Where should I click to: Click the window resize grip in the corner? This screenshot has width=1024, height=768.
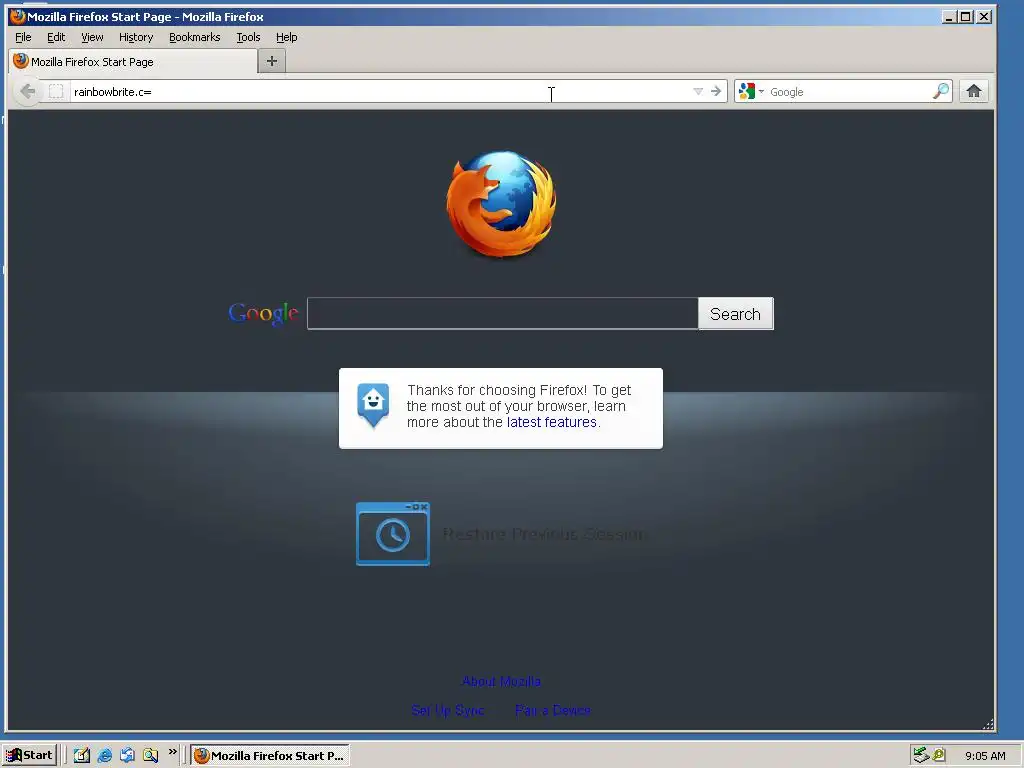988,724
